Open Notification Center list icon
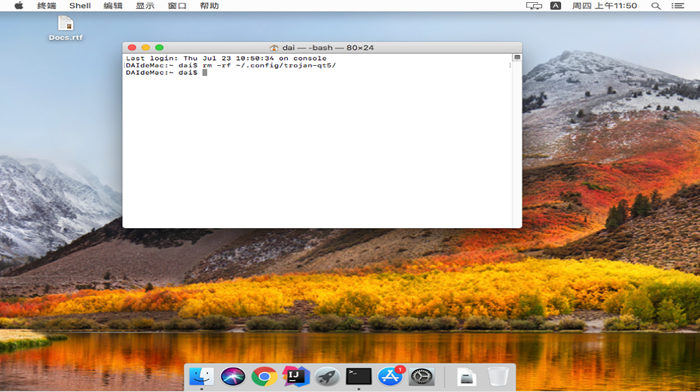This screenshot has height=392, width=700. click(678, 6)
